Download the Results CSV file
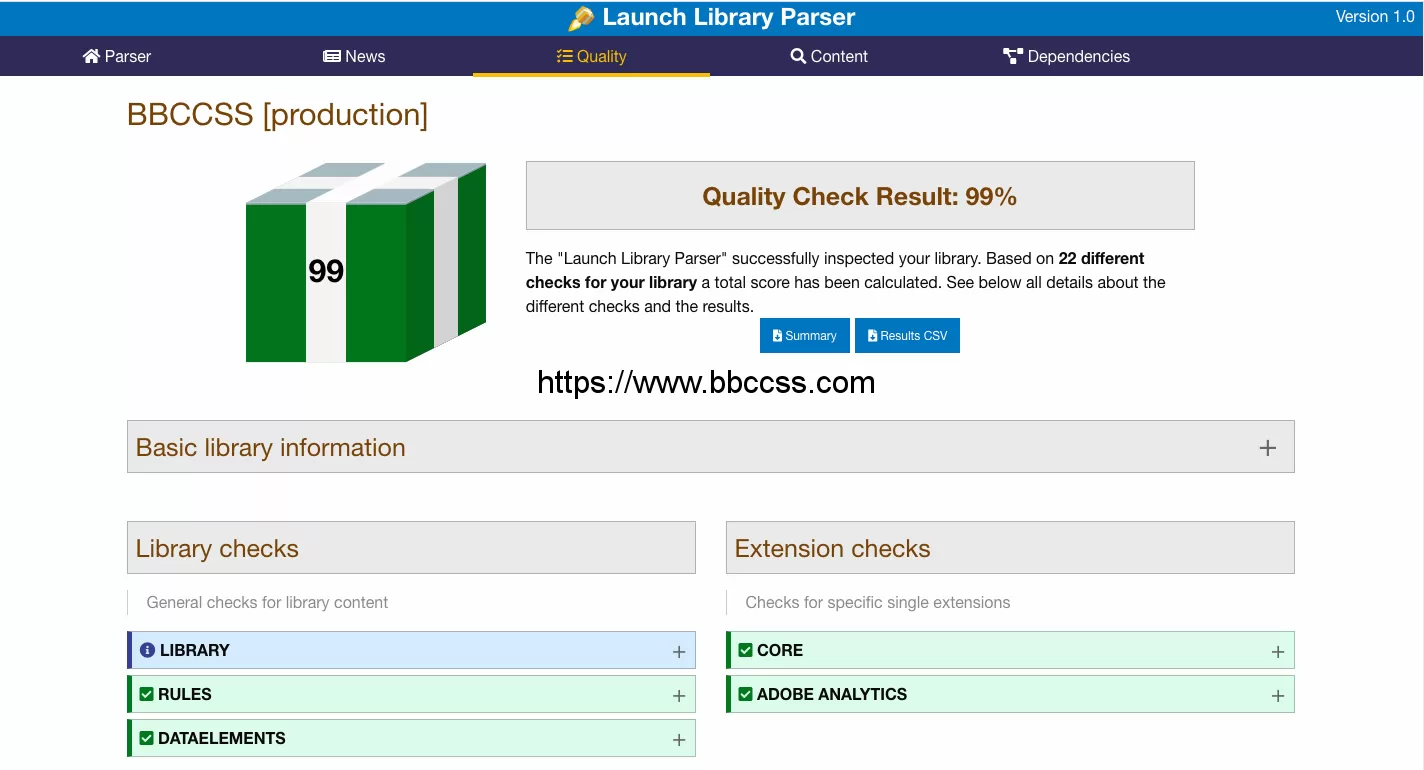This screenshot has height=770, width=1424. click(x=907, y=336)
